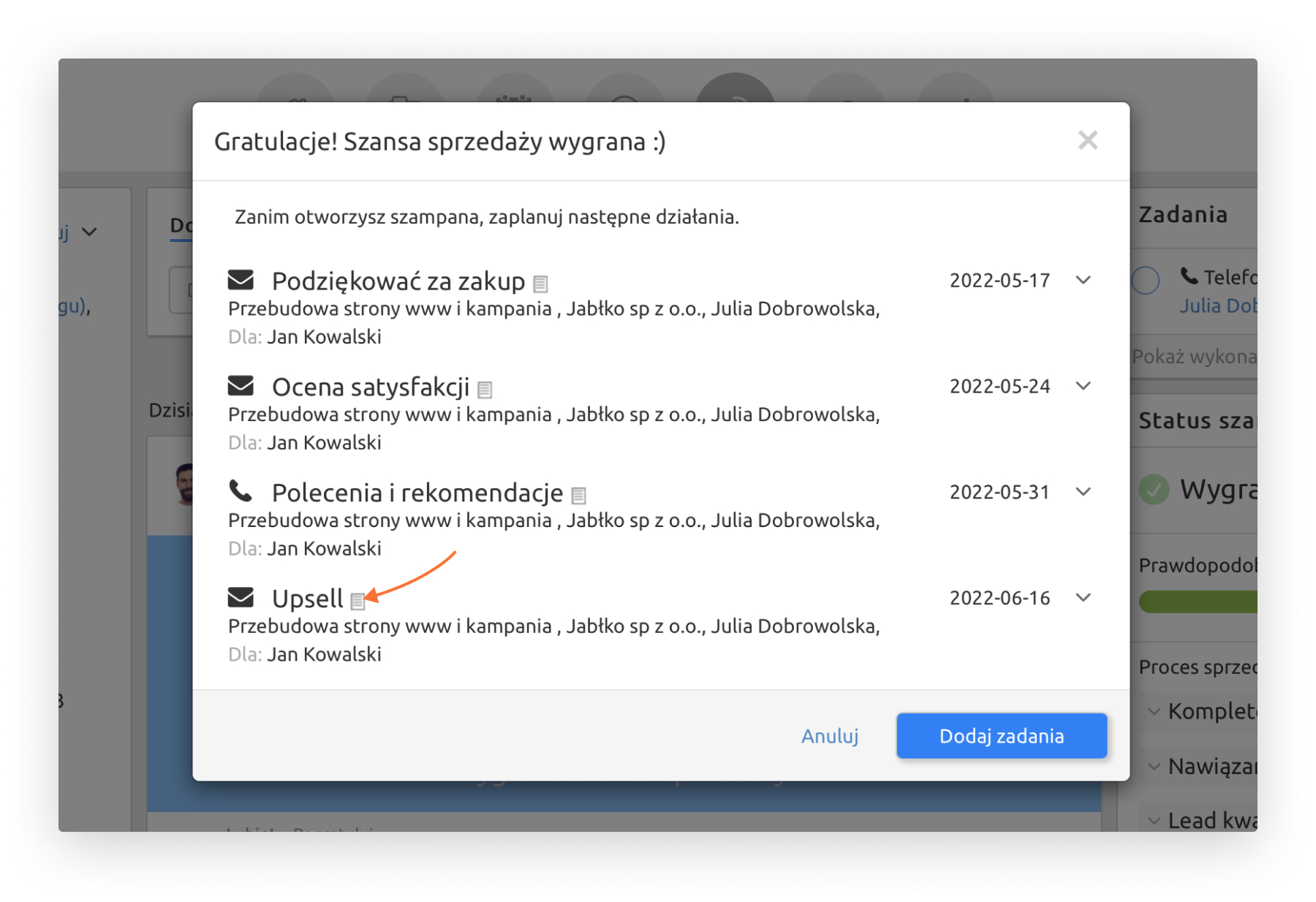Expand task dated 2022-05-31
Screen dimensions: 1316x902
click(x=1084, y=492)
